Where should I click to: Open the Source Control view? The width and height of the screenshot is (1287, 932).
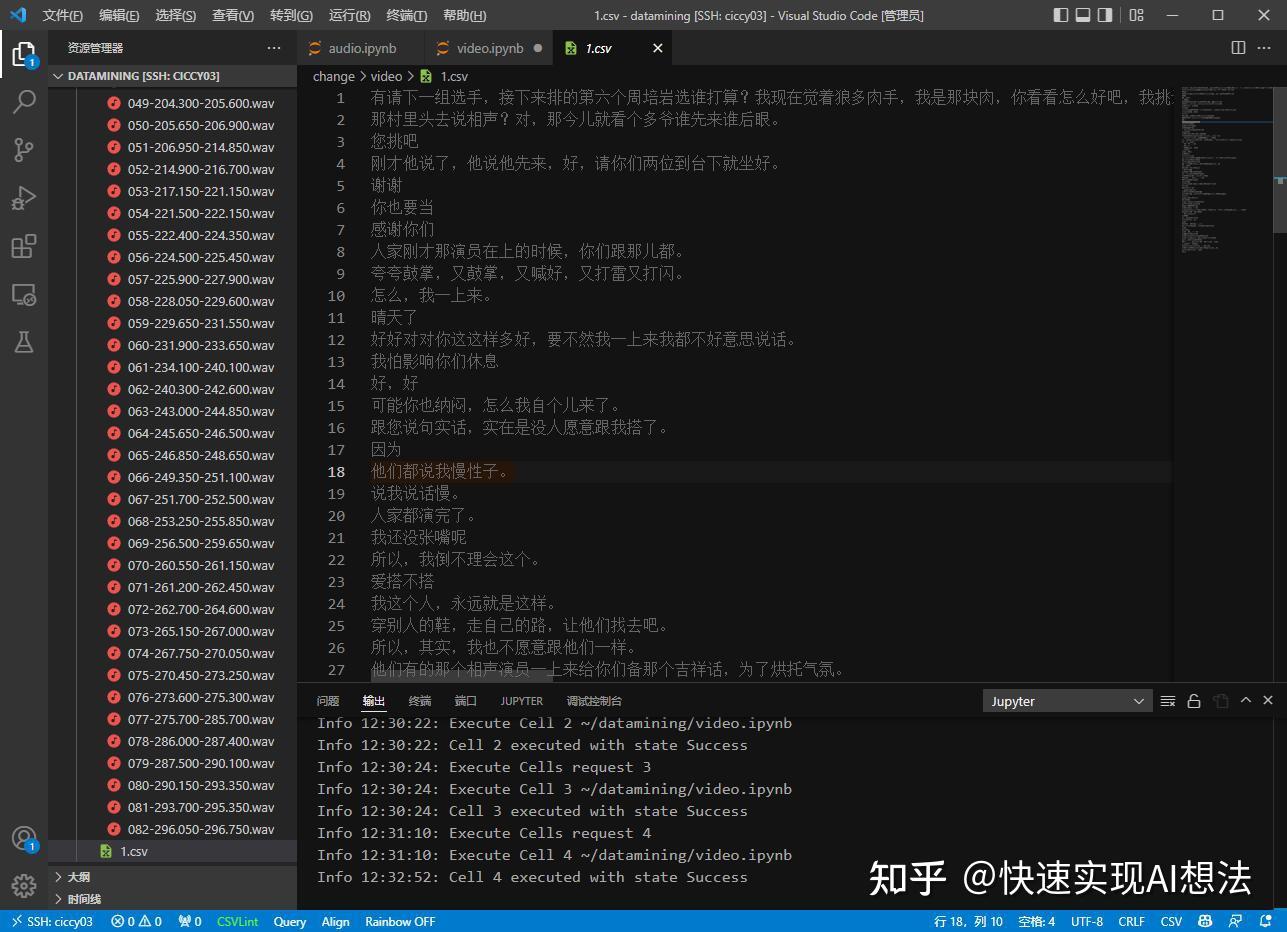(x=24, y=149)
